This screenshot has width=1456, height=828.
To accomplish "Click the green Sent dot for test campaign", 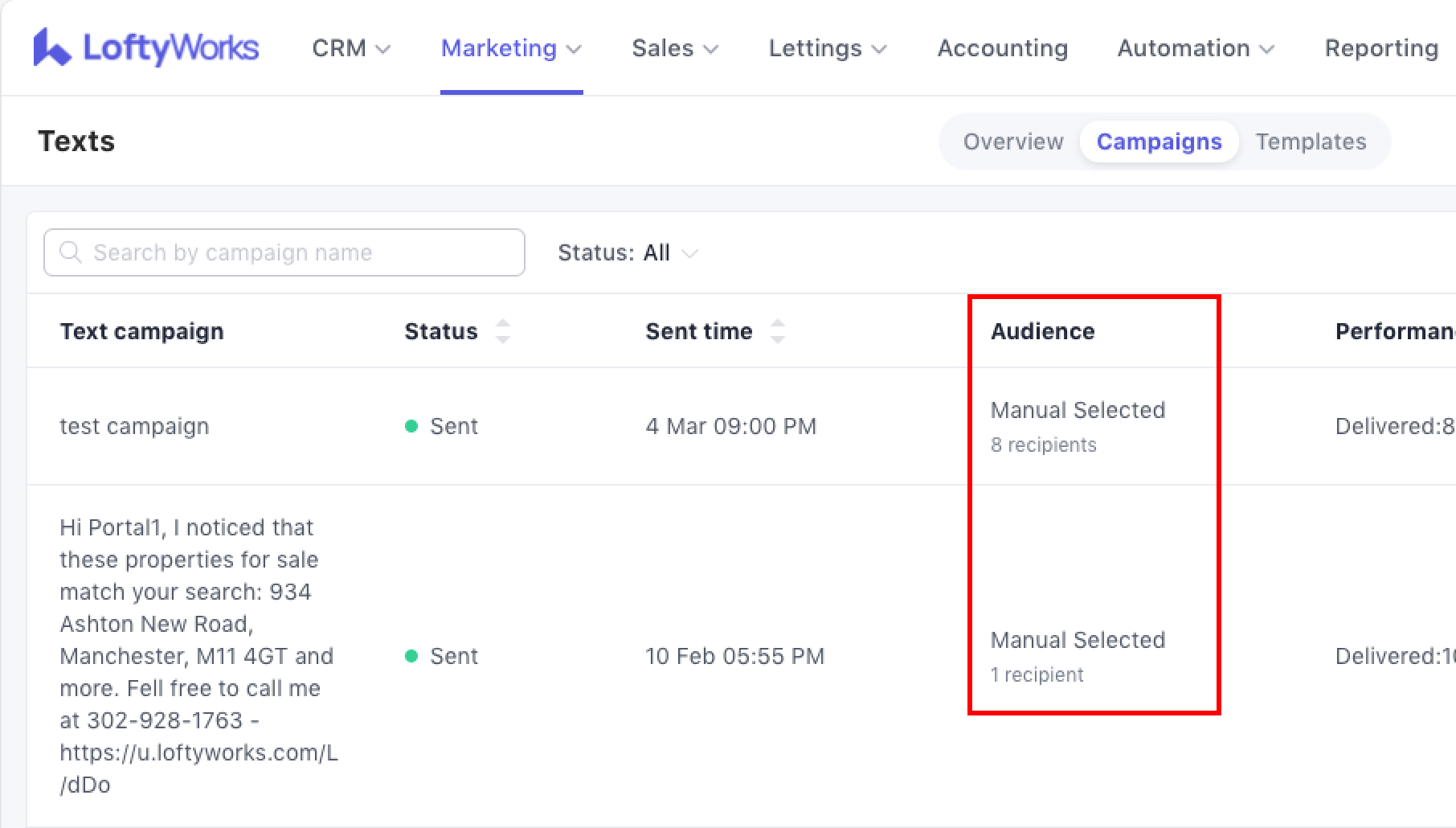I will click(411, 426).
